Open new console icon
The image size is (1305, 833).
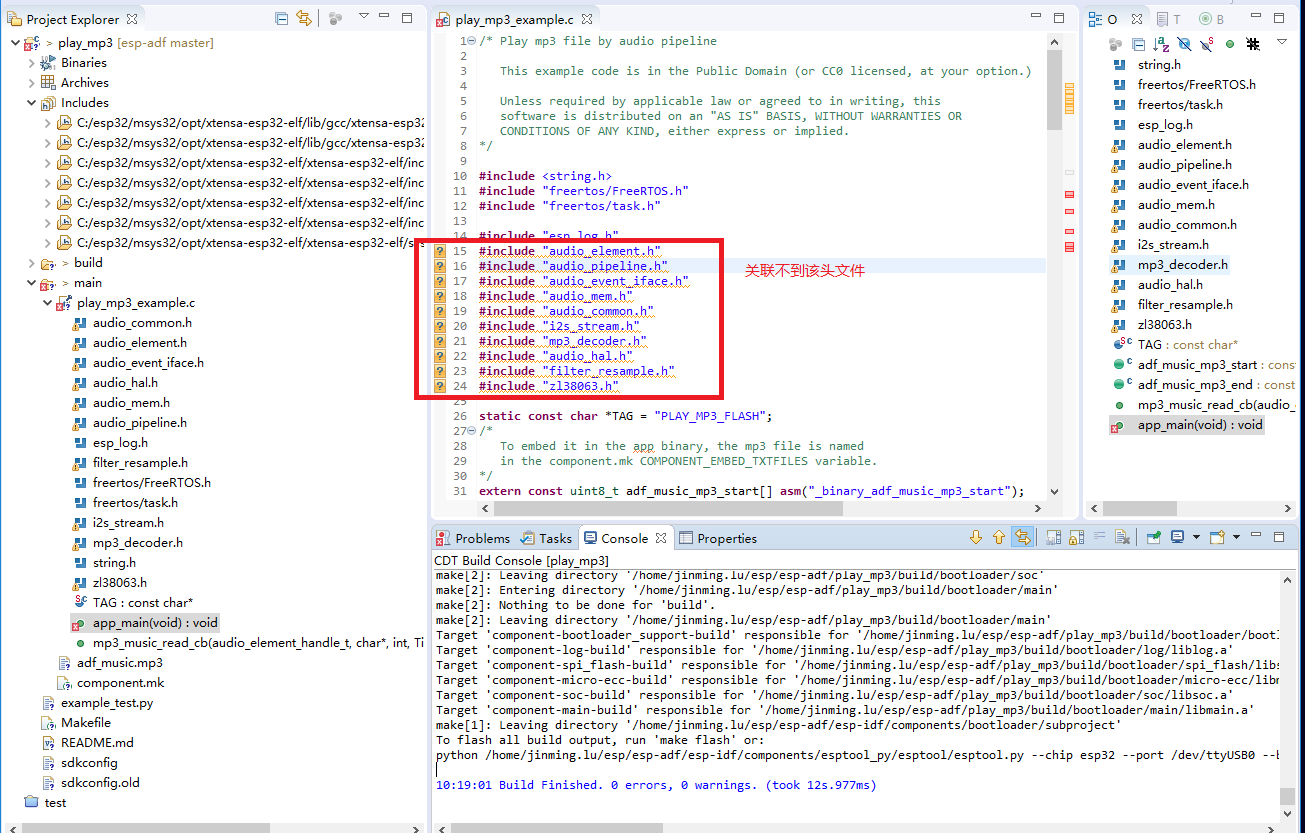tap(1217, 537)
